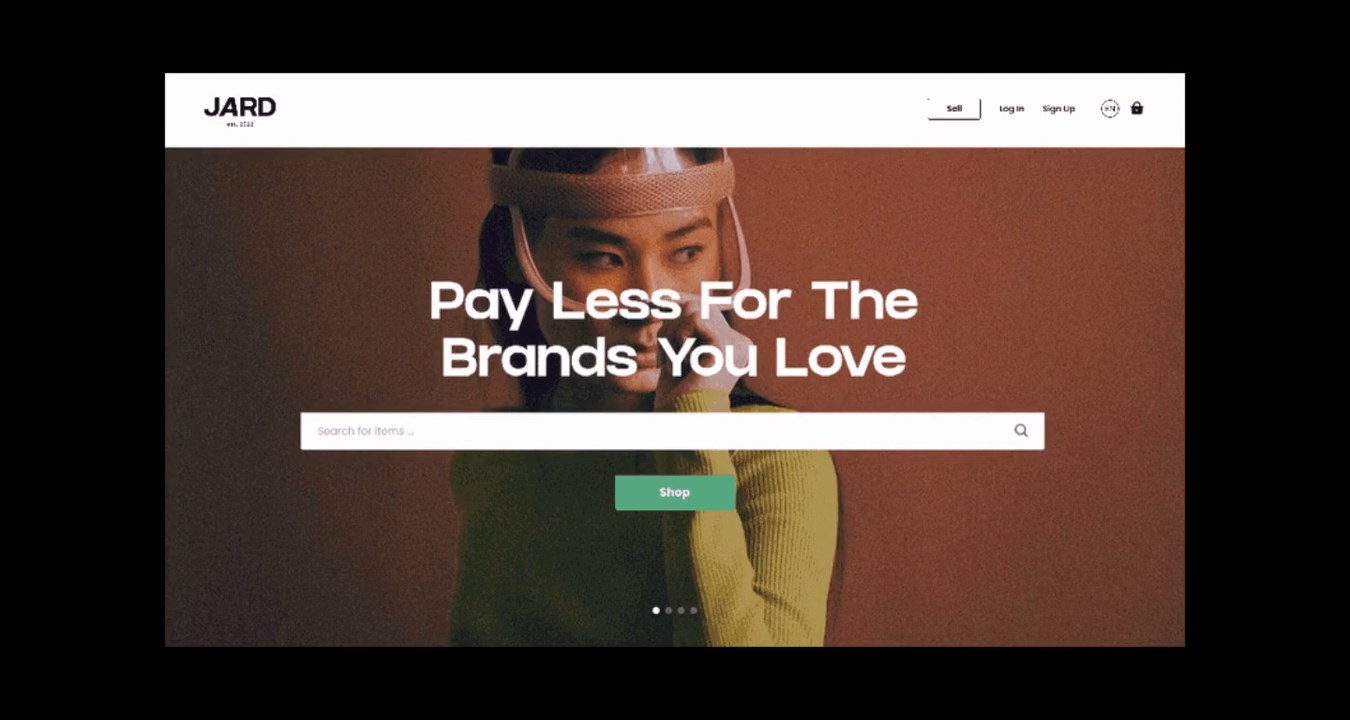Click the 'est.' tagline under logo
Image resolution: width=1350 pixels, height=720 pixels.
tap(240, 124)
